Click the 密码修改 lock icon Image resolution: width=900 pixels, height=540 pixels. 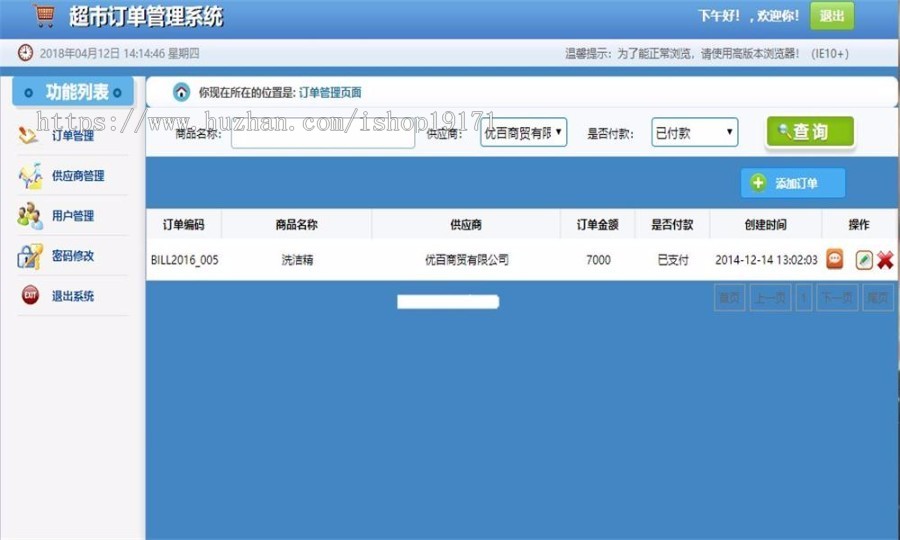pos(30,257)
